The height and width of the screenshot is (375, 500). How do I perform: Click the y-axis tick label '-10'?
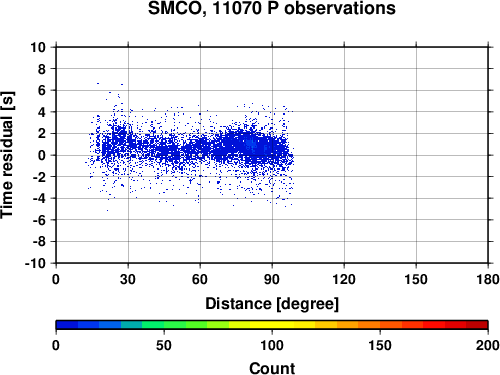coord(35,263)
